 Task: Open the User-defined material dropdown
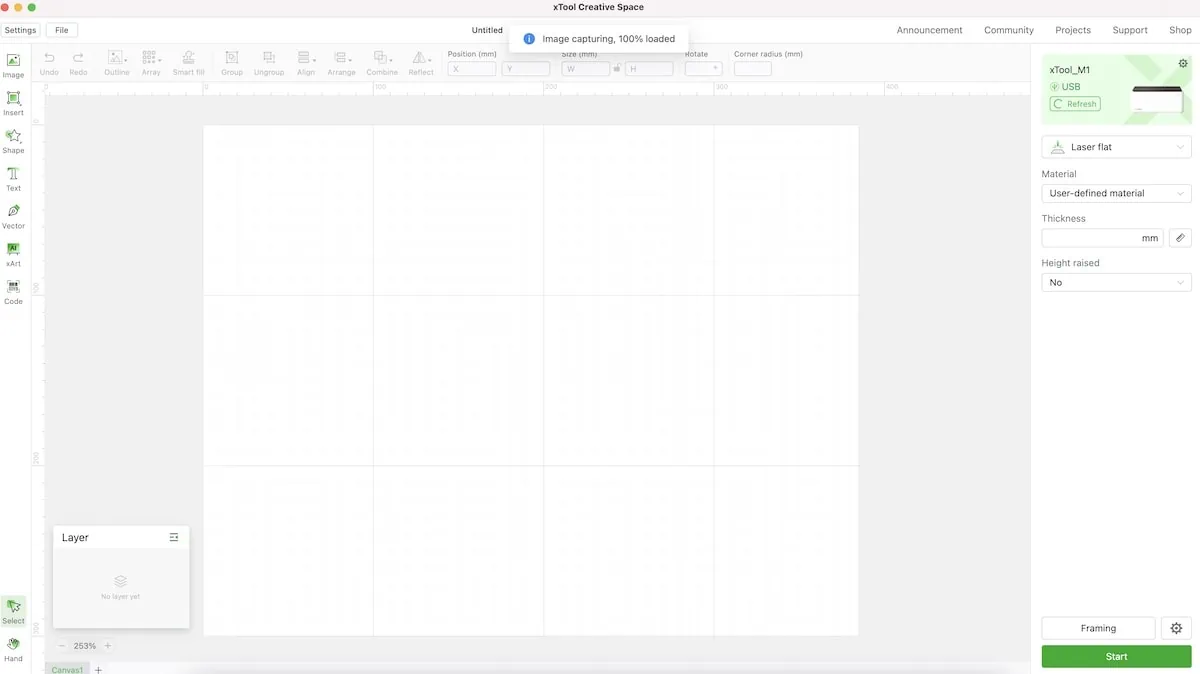click(x=1117, y=193)
